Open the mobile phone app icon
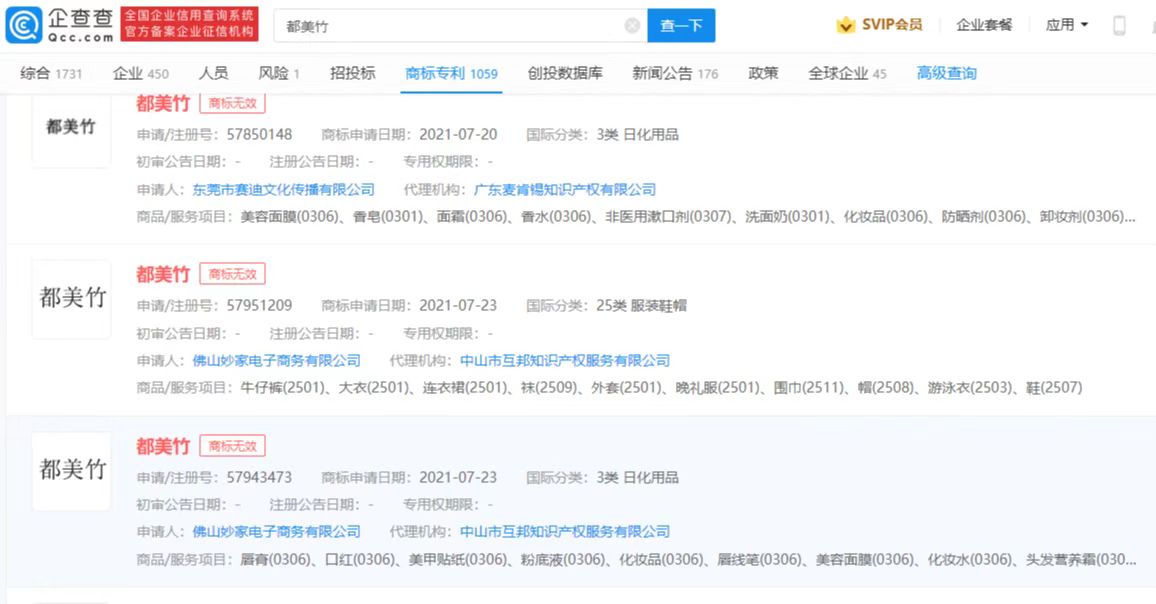Viewport: 1156px width, 604px height. (x=1118, y=25)
